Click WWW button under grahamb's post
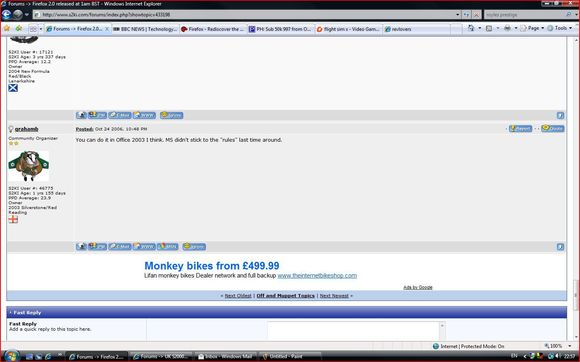This screenshot has height=362, width=580. click(144, 247)
